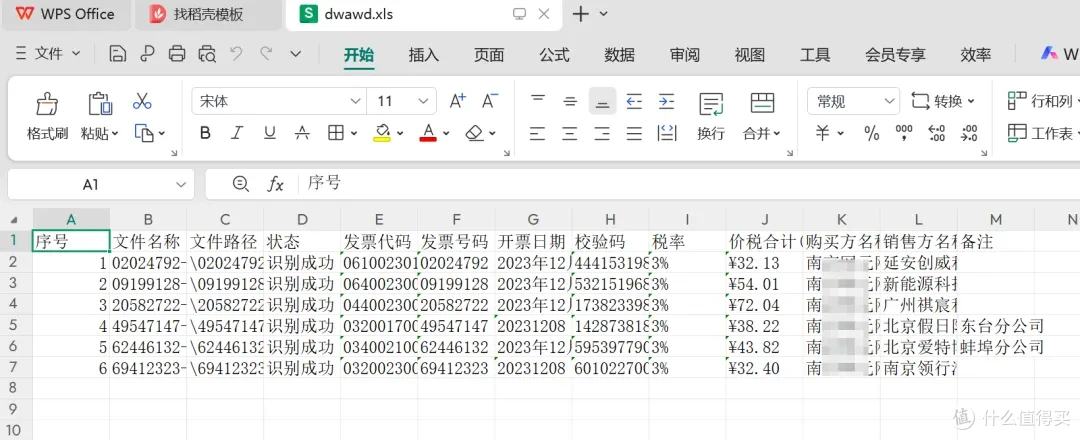Switch to the 视图 (View) tab
The height and width of the screenshot is (440, 1080).
(750, 54)
